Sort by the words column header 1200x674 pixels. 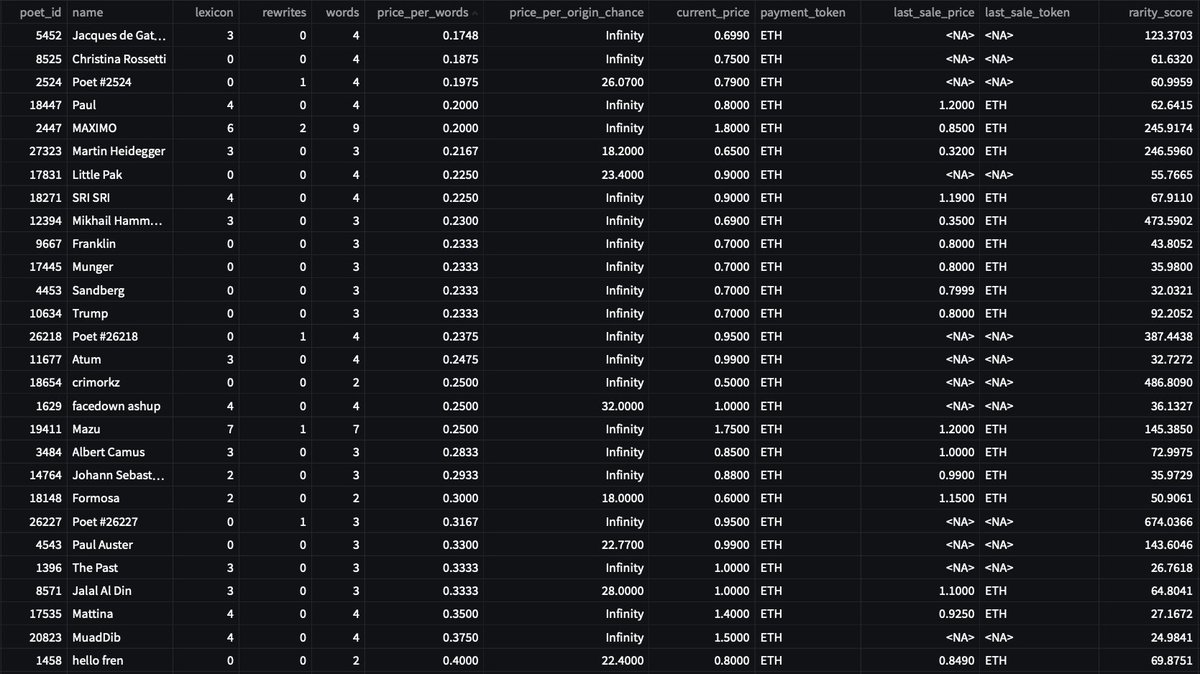point(339,13)
